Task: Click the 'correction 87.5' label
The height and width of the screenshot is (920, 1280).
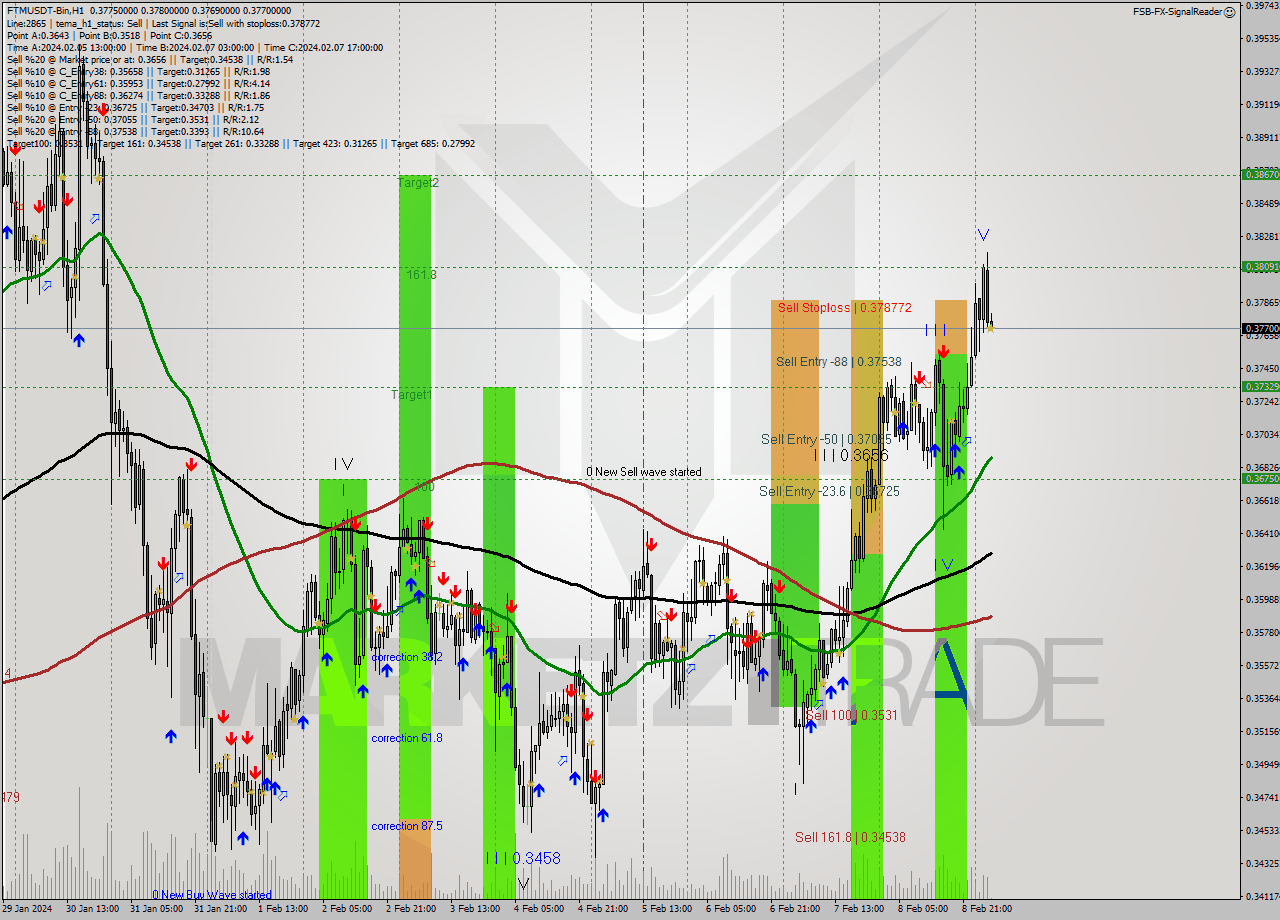Action: tap(407, 826)
